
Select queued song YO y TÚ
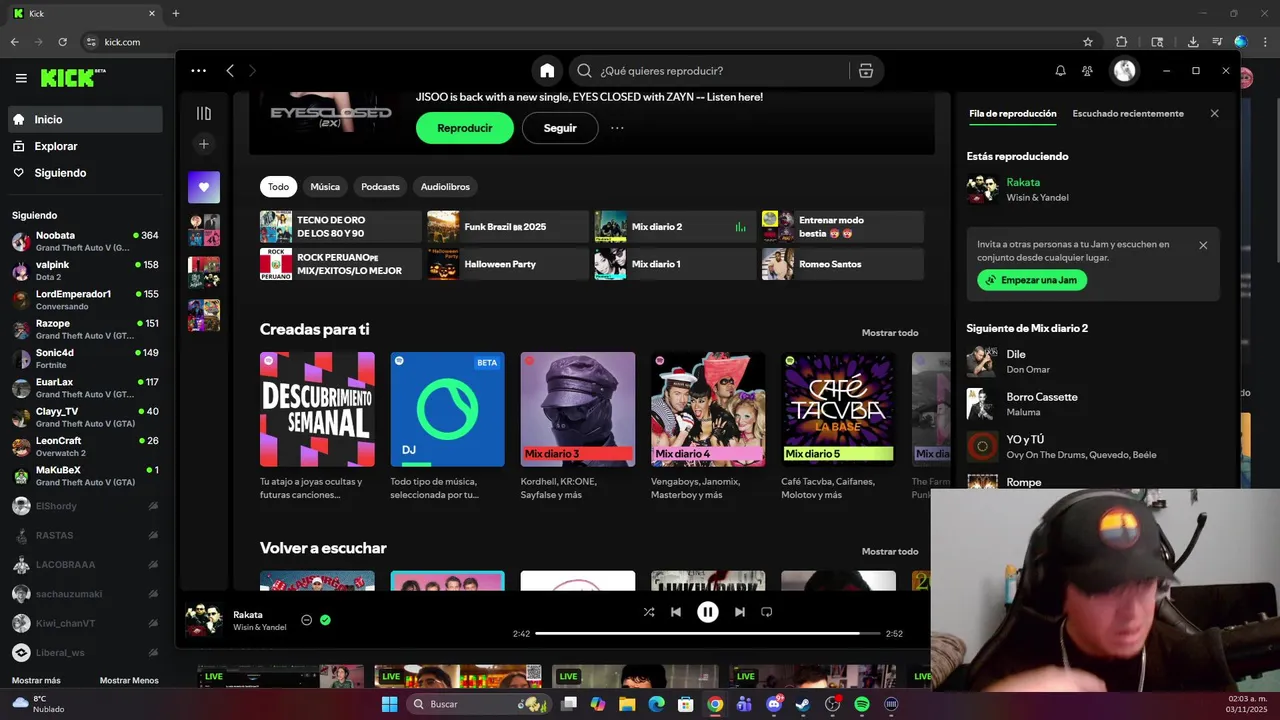pyautogui.click(x=1093, y=446)
